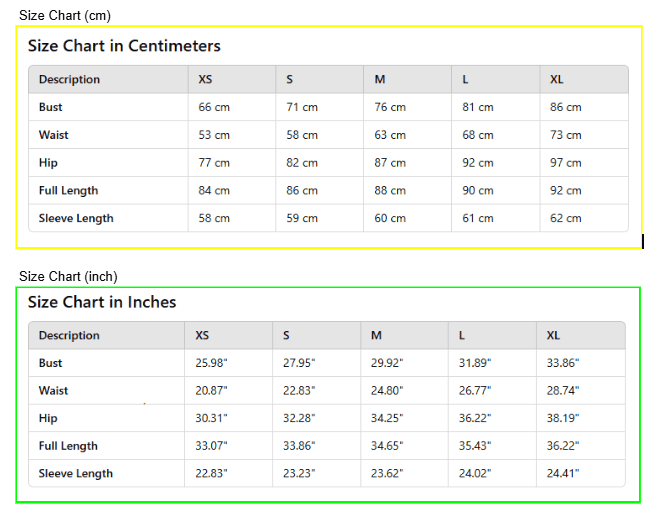Click the M column header in centimeters chart
The image size is (658, 511).
pyautogui.click(x=380, y=79)
